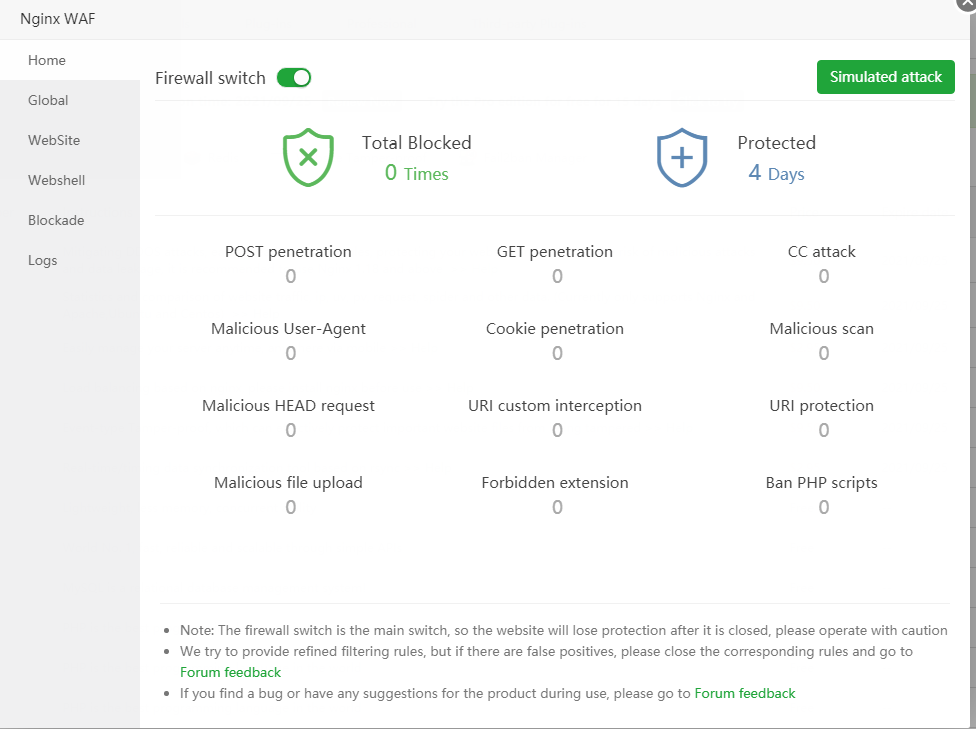The height and width of the screenshot is (729, 976).
Task: Click the GET penetration count
Action: coord(557,276)
